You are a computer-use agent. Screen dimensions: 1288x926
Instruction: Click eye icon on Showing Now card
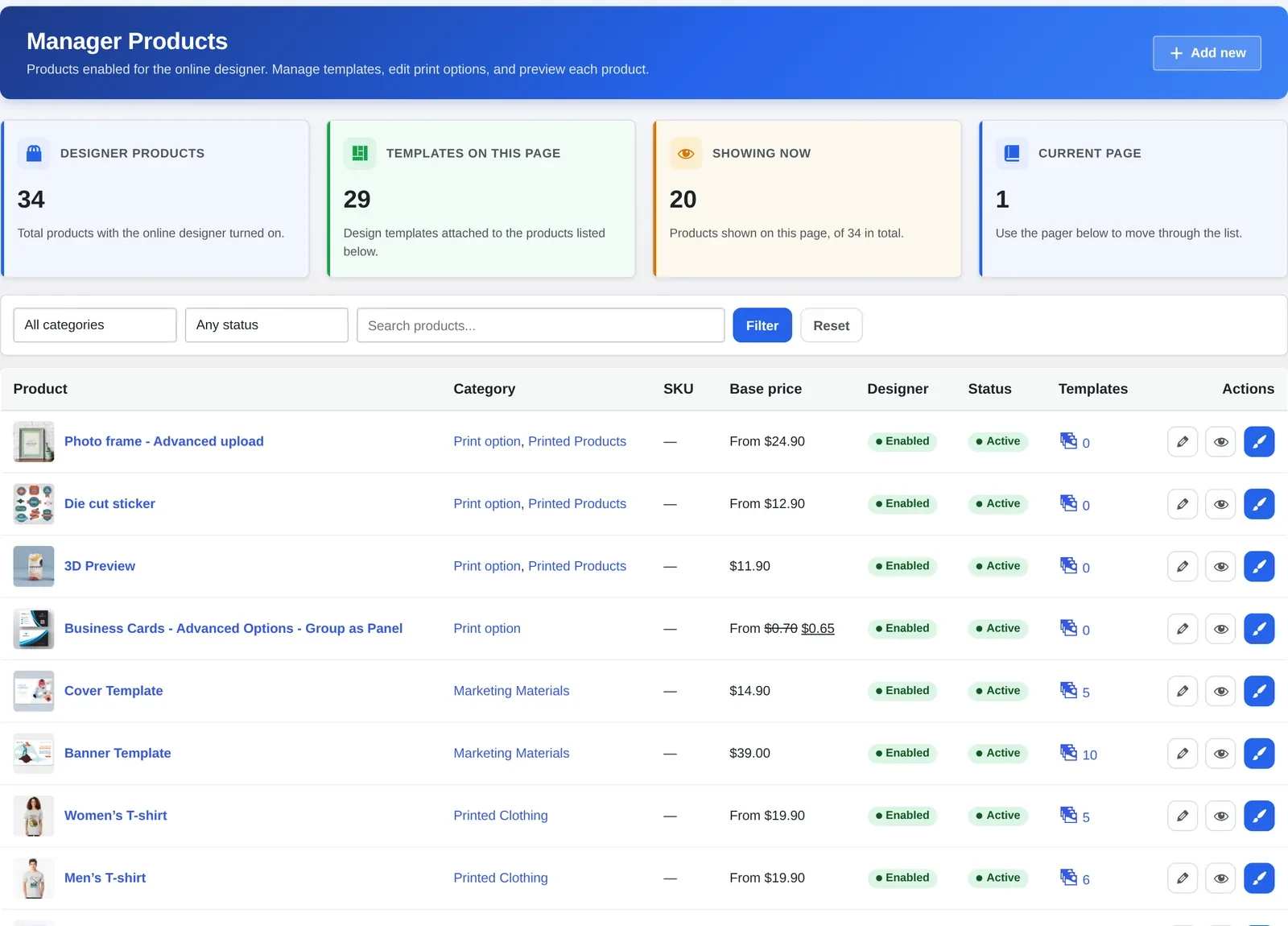pyautogui.click(x=686, y=153)
